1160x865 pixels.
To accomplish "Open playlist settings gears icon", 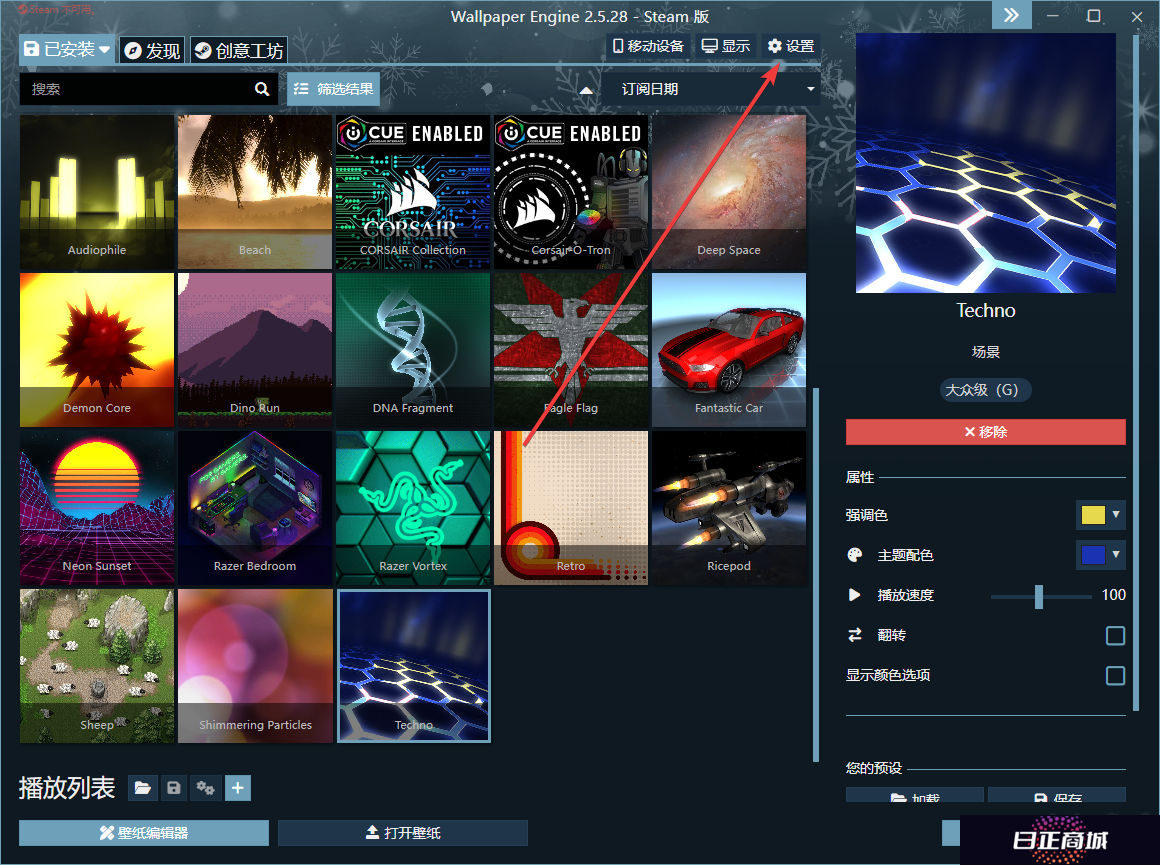I will pyautogui.click(x=206, y=788).
